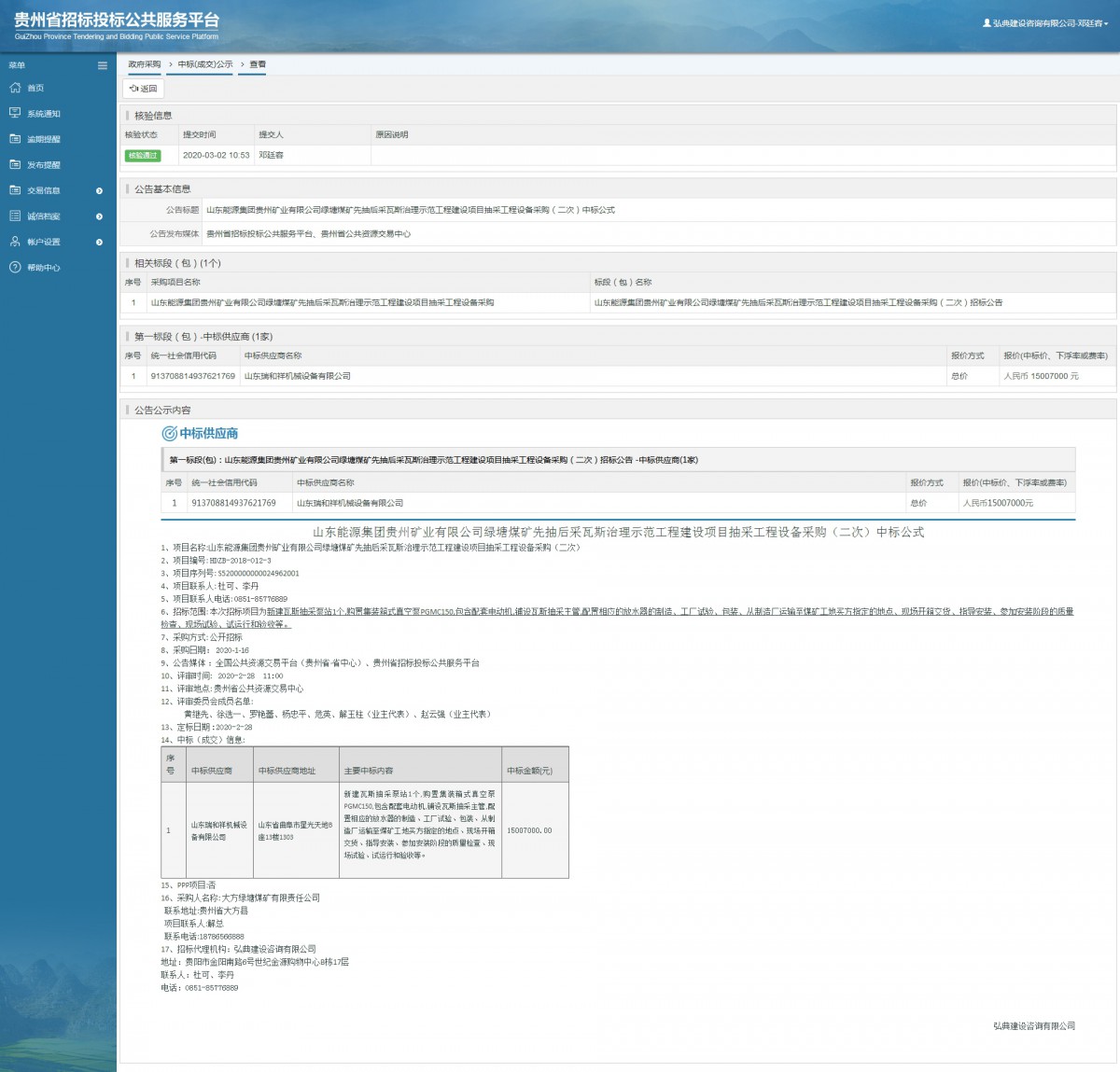This screenshot has width=1120, height=1072.
Task: Open the 逾期提醒 menu item
Action: point(44,139)
